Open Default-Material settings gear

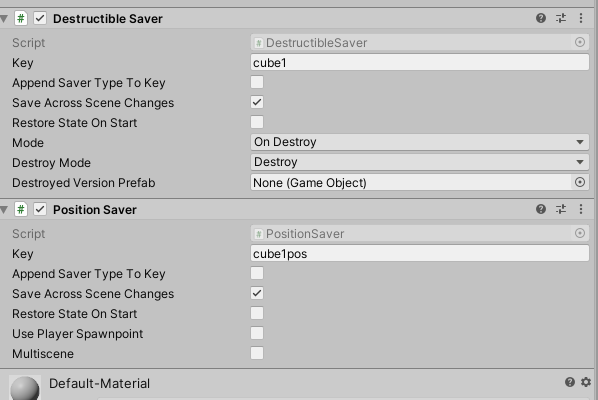tap(586, 382)
